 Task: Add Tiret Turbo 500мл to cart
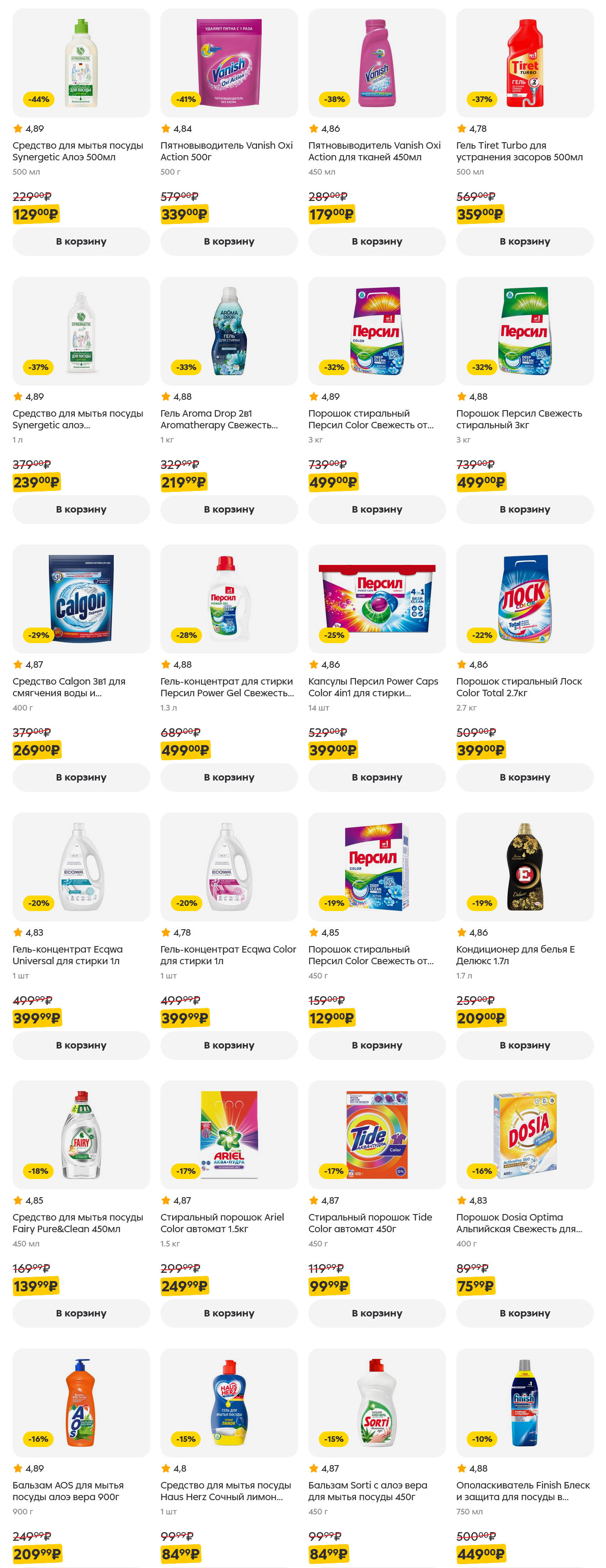525,241
